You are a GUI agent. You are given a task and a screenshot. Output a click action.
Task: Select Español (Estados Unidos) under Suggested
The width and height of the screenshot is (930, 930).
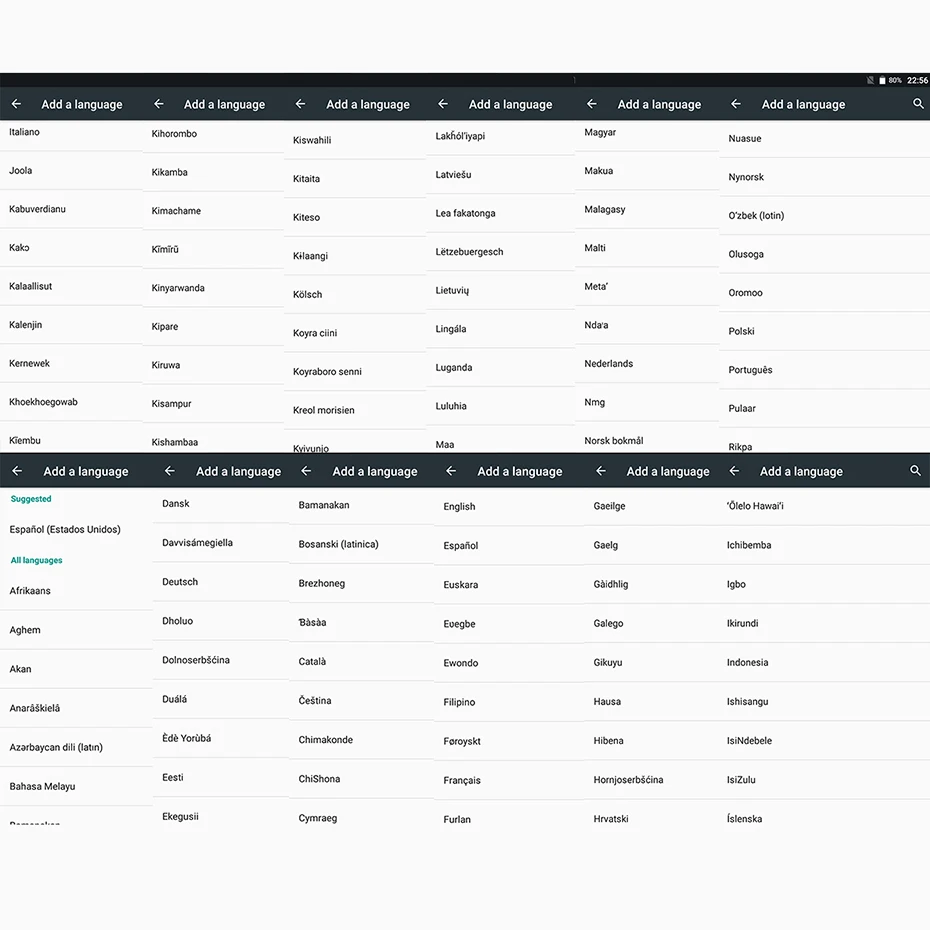[x=66, y=529]
